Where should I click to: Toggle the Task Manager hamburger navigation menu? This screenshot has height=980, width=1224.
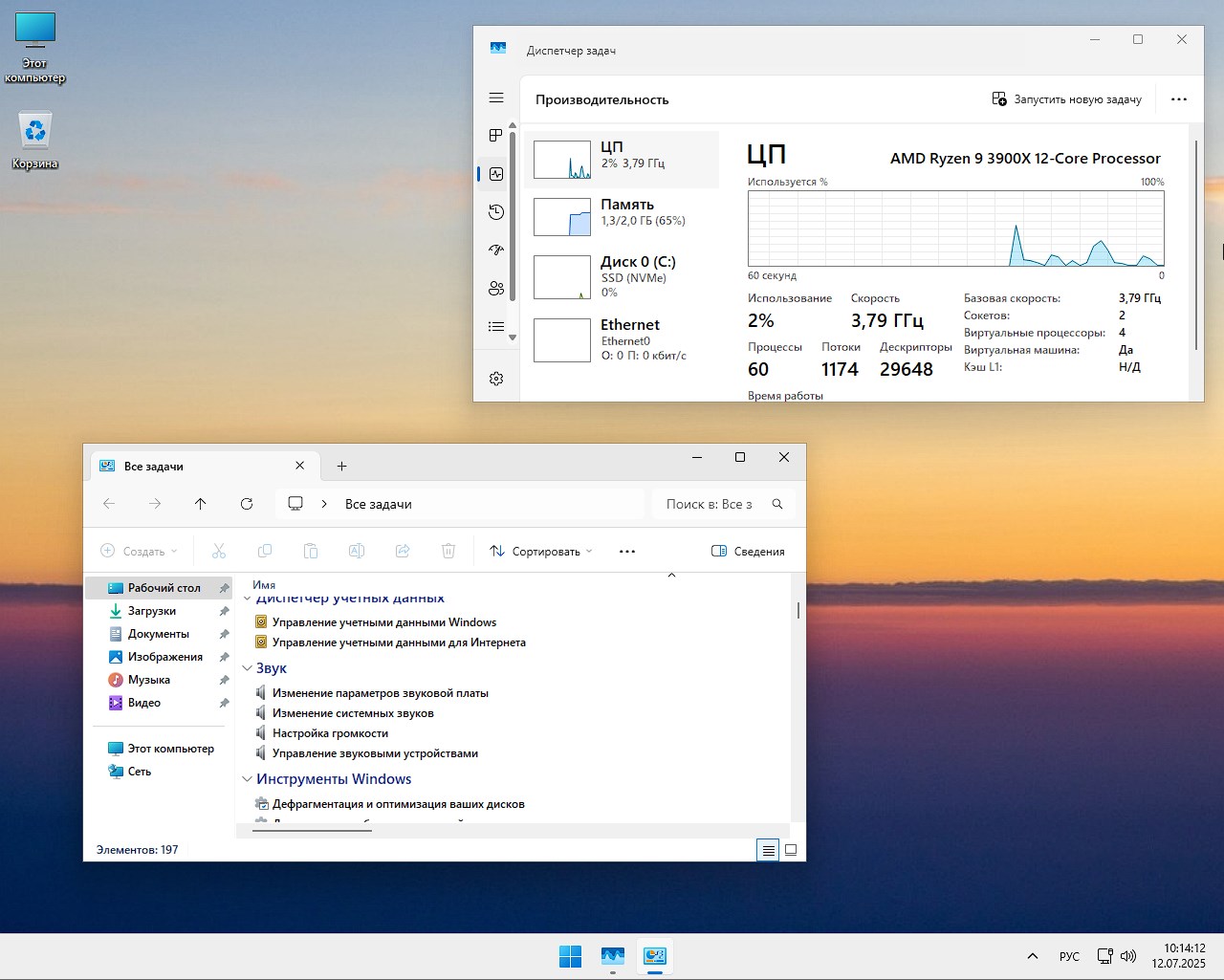coord(495,98)
